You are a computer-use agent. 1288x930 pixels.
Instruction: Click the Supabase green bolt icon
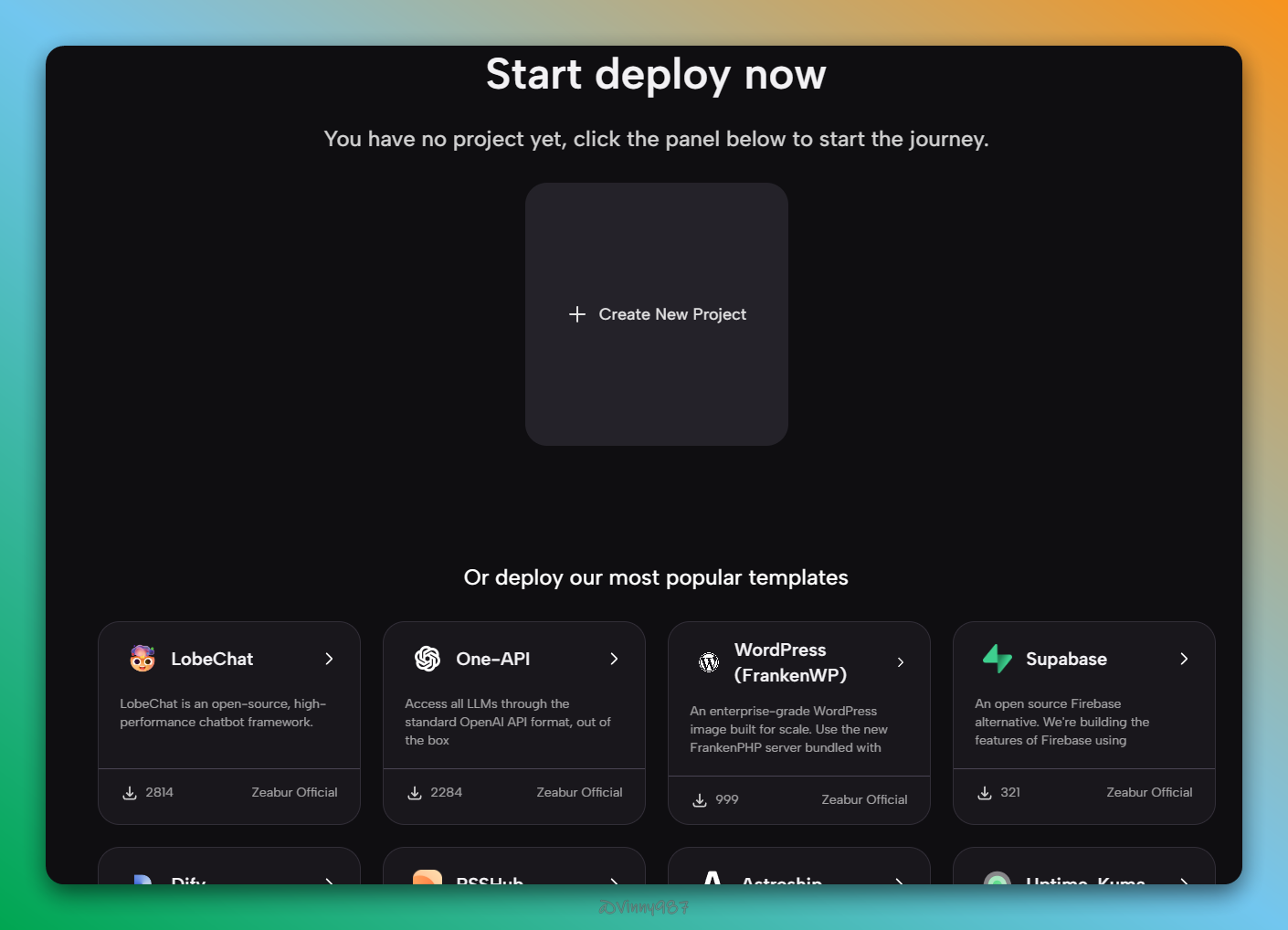tap(998, 659)
